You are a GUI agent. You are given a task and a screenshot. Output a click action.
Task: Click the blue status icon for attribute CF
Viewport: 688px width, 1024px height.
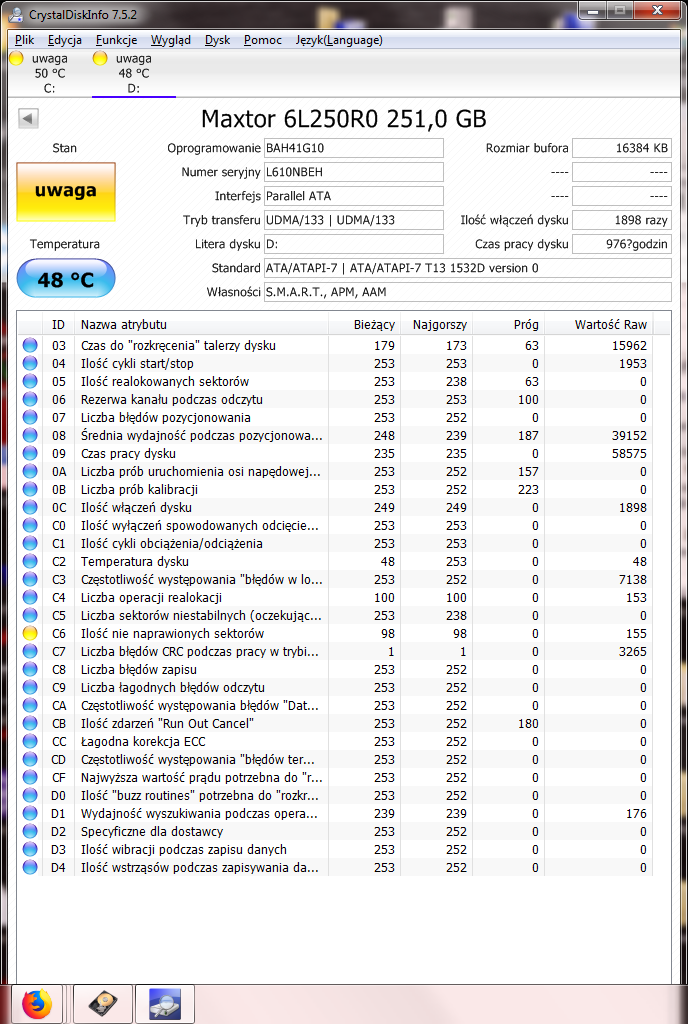30,778
